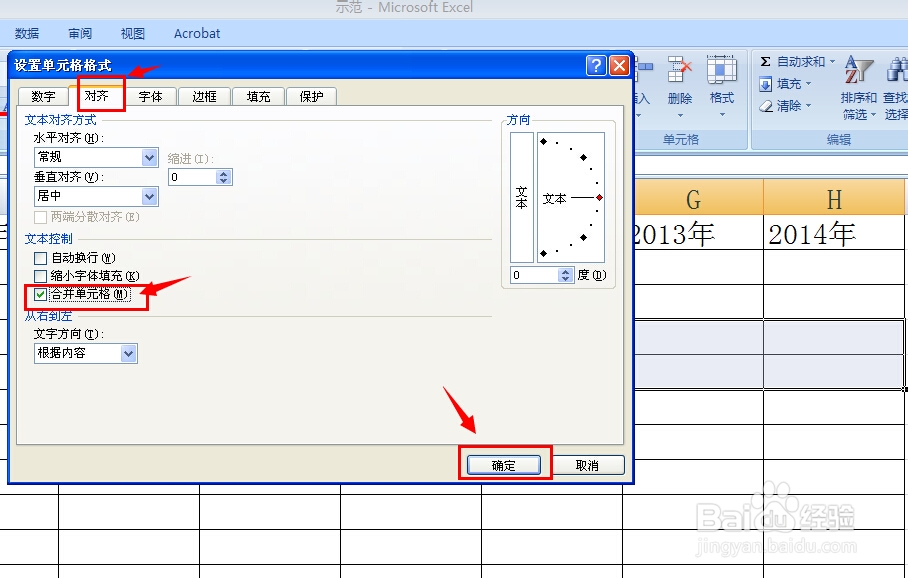Open the horizontal alignment (水平对齐) dropdown

[148, 158]
